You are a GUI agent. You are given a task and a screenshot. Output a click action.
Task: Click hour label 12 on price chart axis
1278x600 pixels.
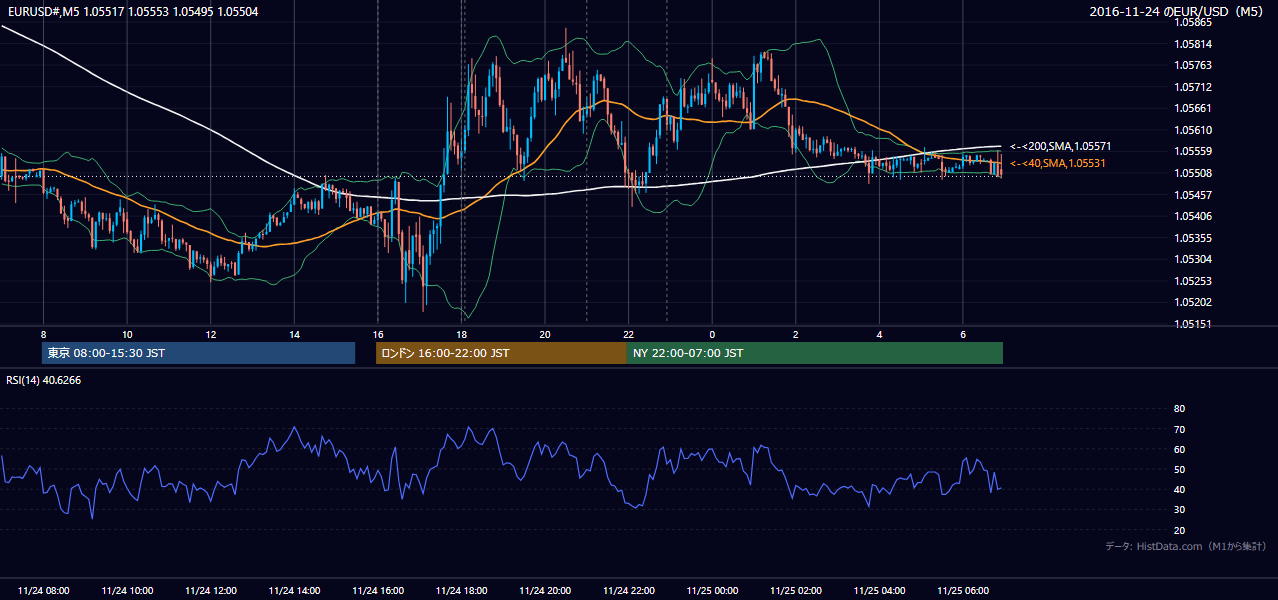210,334
